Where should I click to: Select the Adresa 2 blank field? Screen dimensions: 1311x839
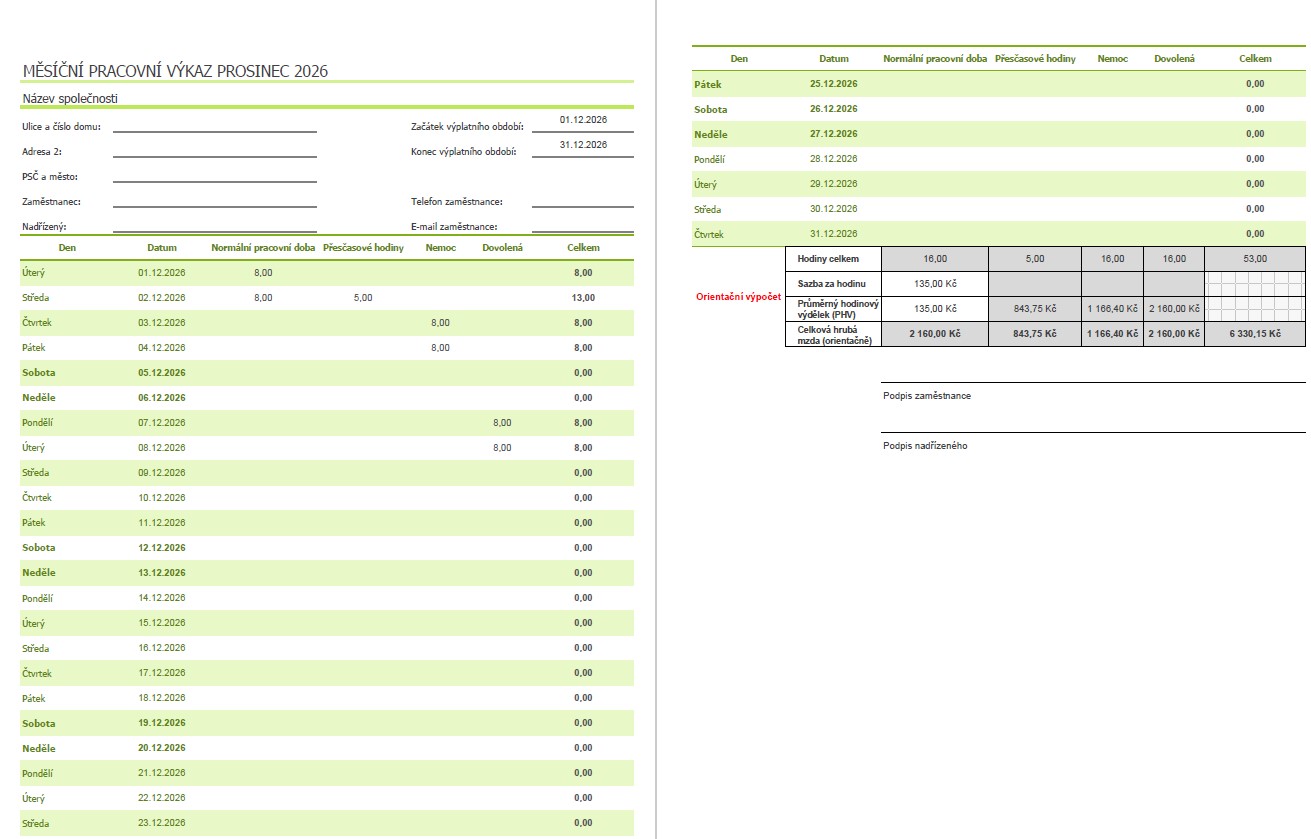pos(214,151)
